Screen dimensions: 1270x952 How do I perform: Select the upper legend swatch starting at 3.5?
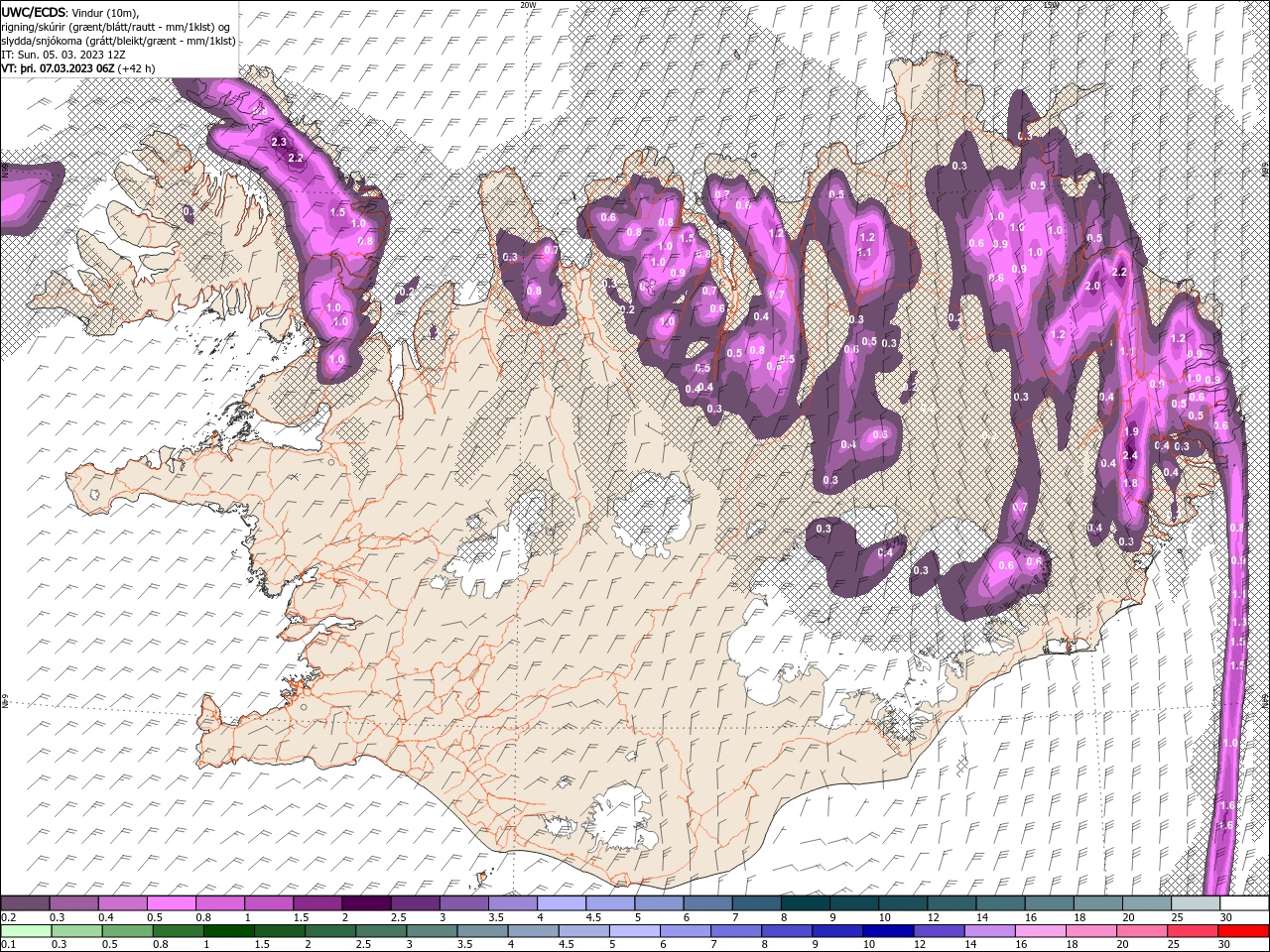point(513,903)
